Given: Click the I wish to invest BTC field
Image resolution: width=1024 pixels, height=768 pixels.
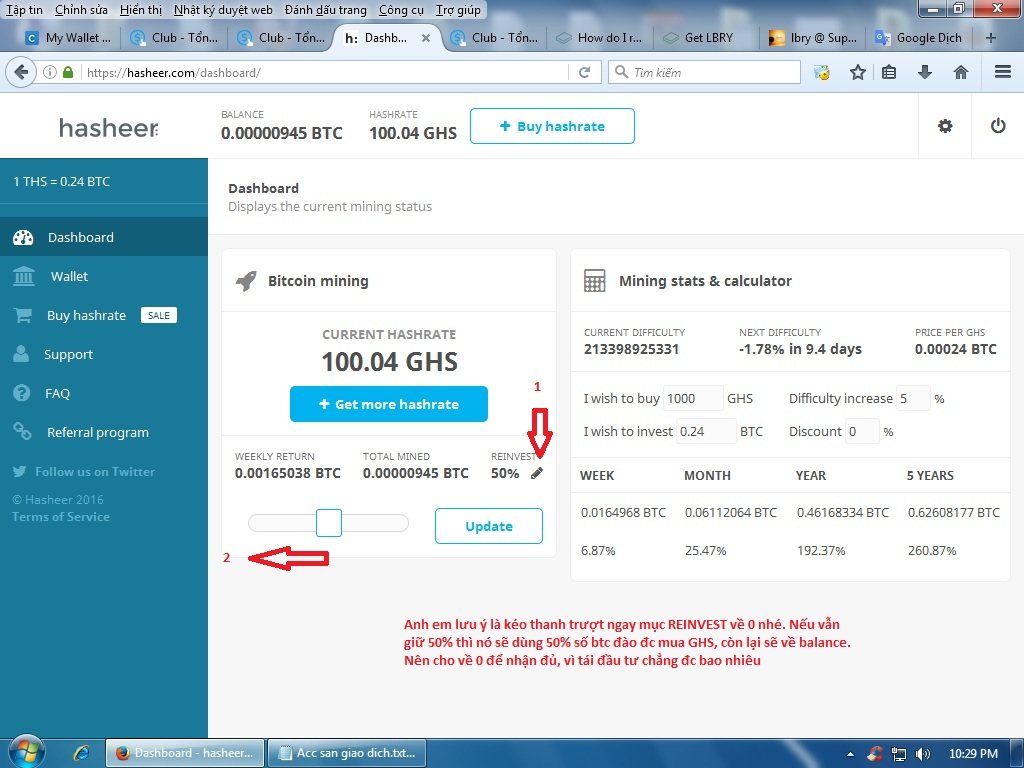Looking at the screenshot, I should pyautogui.click(x=706, y=431).
